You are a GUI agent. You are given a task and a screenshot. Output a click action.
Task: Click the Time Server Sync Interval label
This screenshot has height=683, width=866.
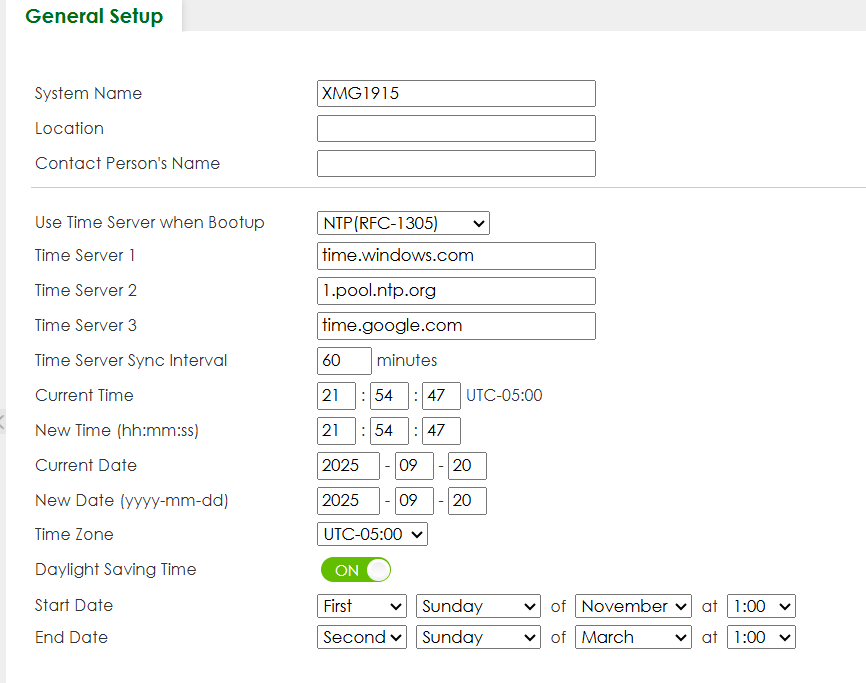point(131,361)
